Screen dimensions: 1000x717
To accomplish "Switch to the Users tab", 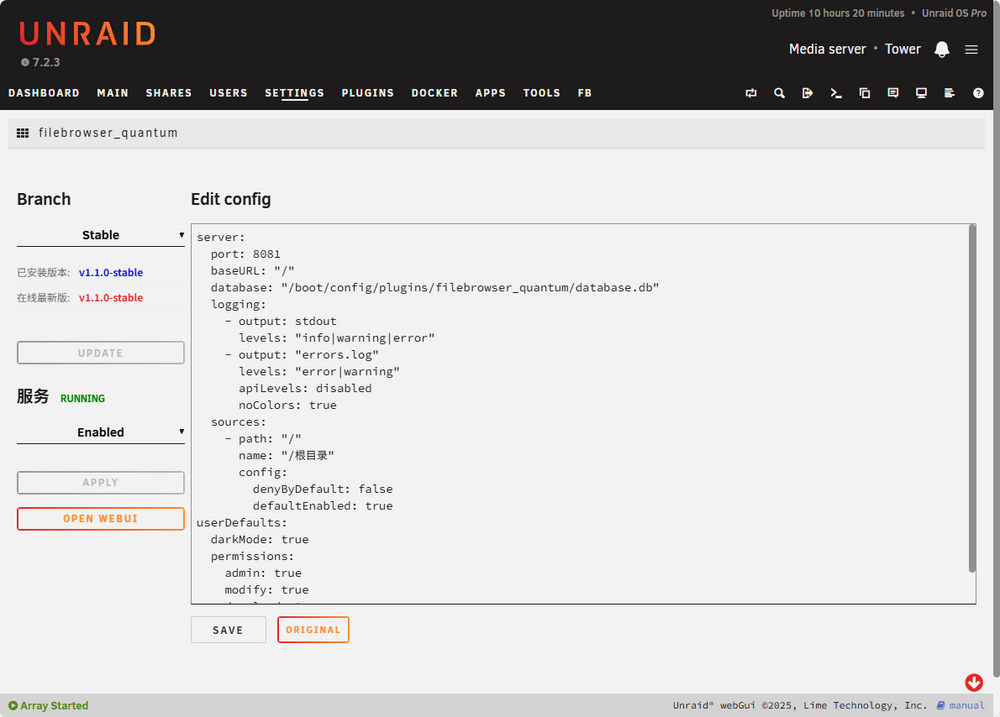I will tap(228, 93).
